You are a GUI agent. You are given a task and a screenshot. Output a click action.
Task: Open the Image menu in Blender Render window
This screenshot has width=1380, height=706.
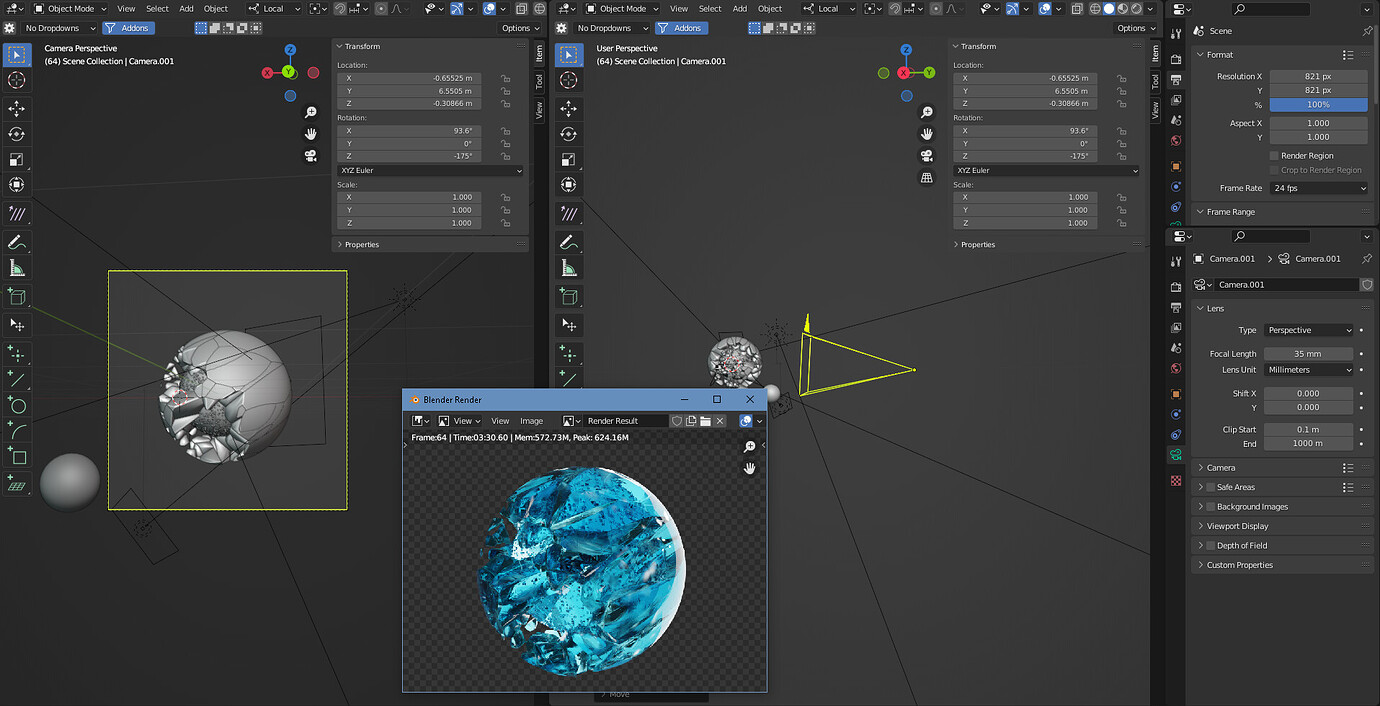(531, 421)
